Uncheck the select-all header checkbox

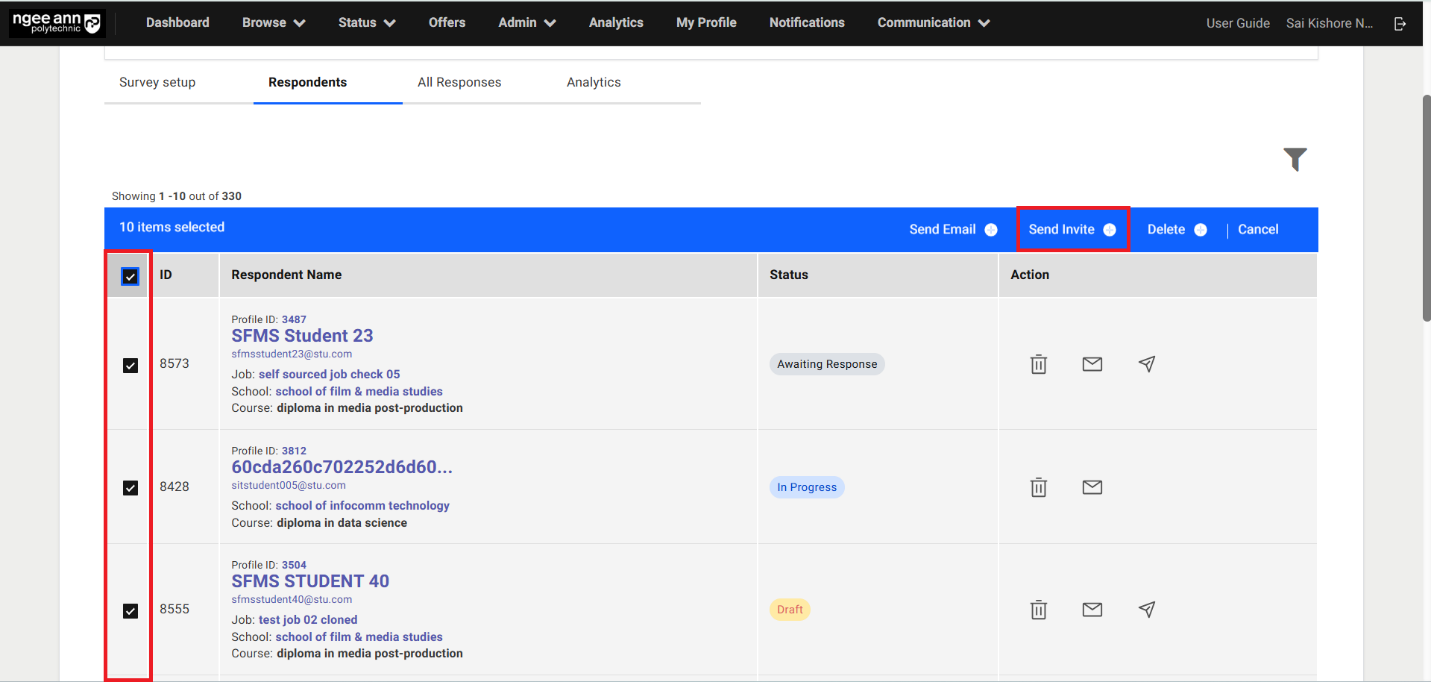130,276
